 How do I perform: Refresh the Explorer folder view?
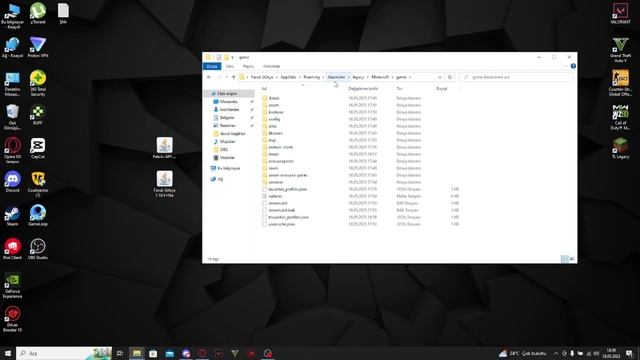click(450, 77)
